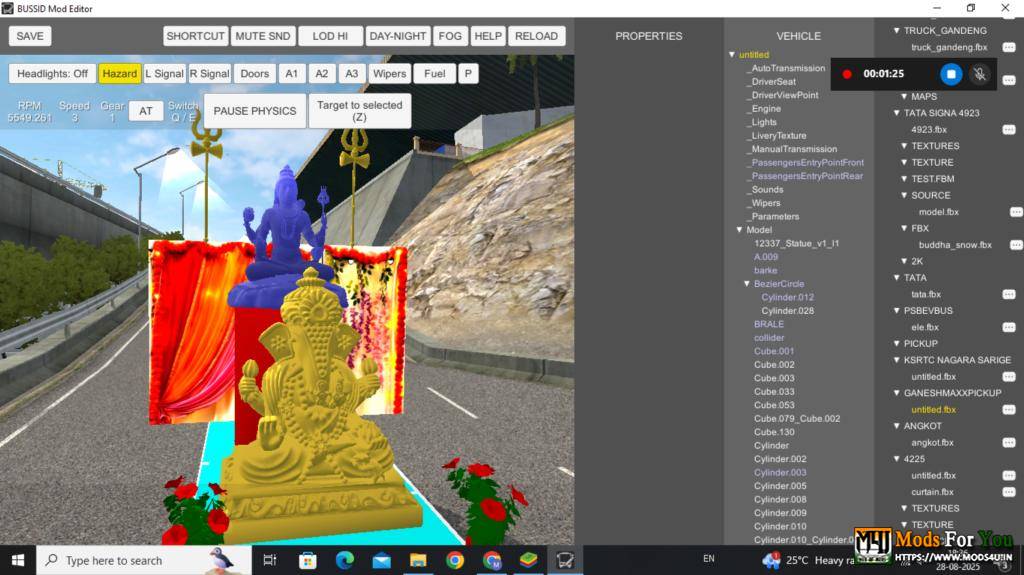
Task: Turn off the Hazard lights toggle
Action: click(x=119, y=74)
